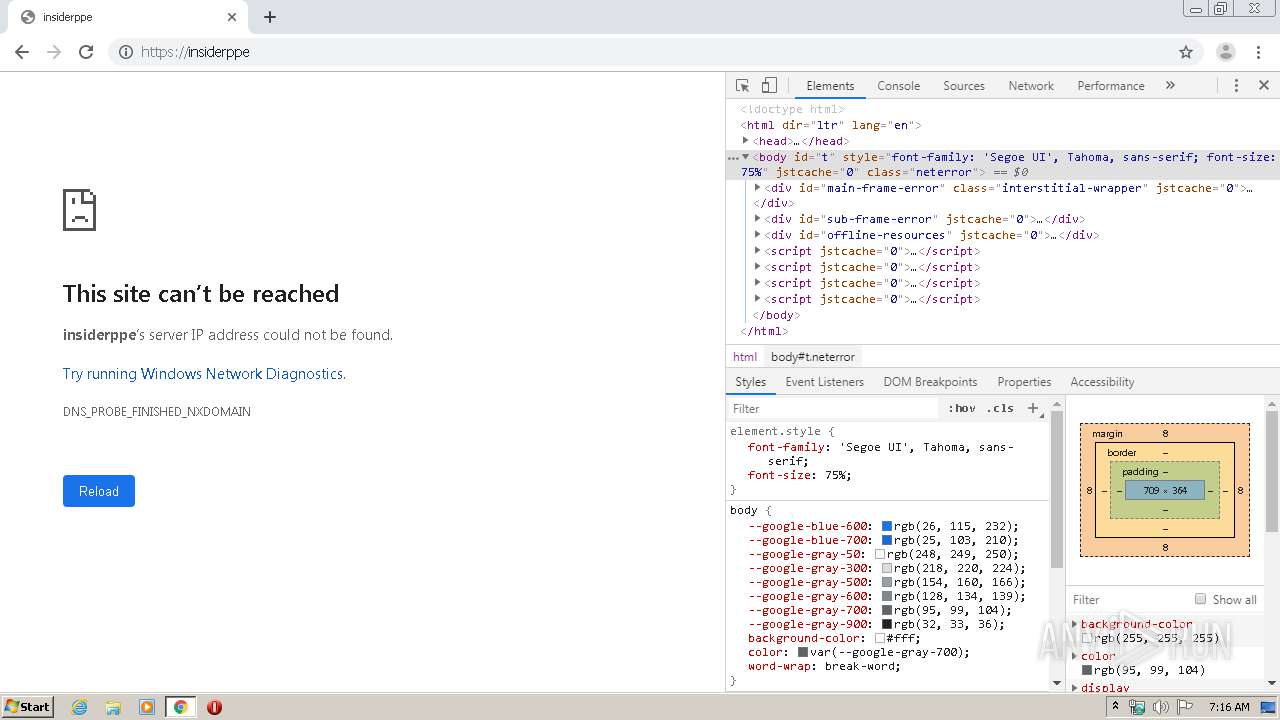1280x720 pixels.
Task: Open the Network tab
Action: [x=1031, y=86]
